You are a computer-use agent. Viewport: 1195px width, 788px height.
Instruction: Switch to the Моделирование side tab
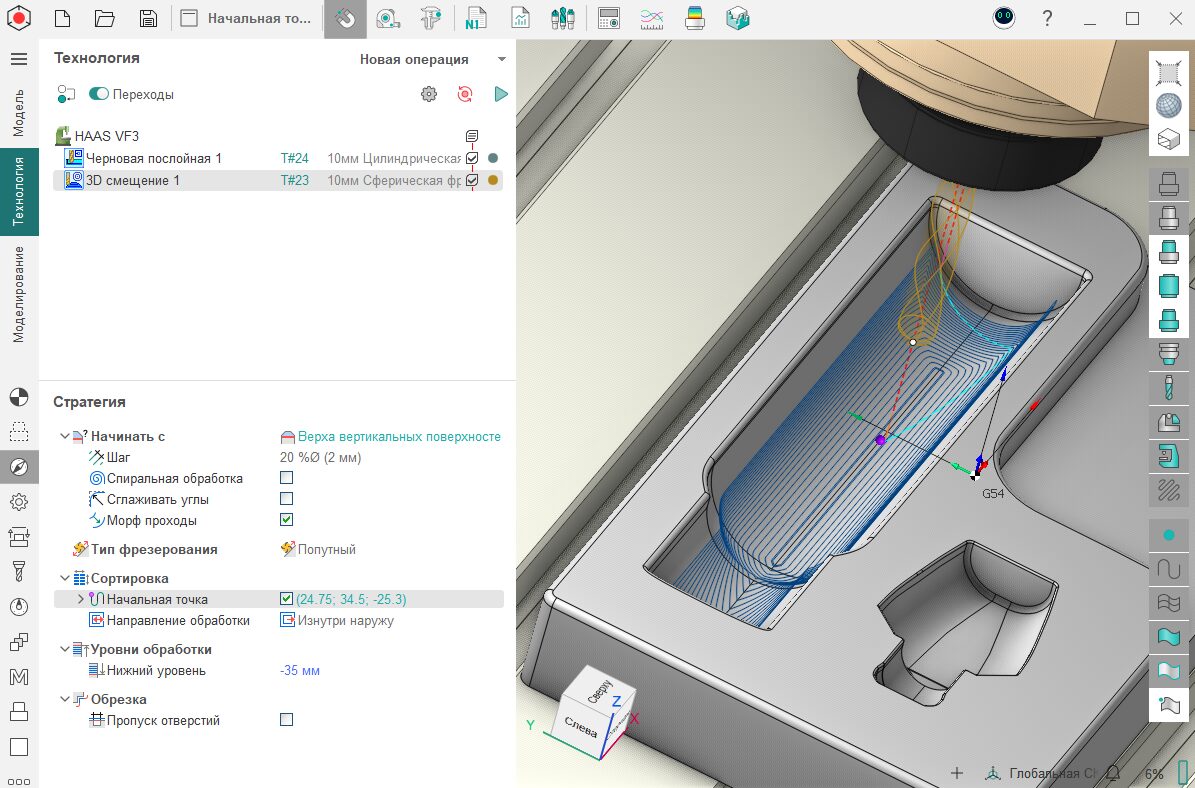(x=18, y=294)
